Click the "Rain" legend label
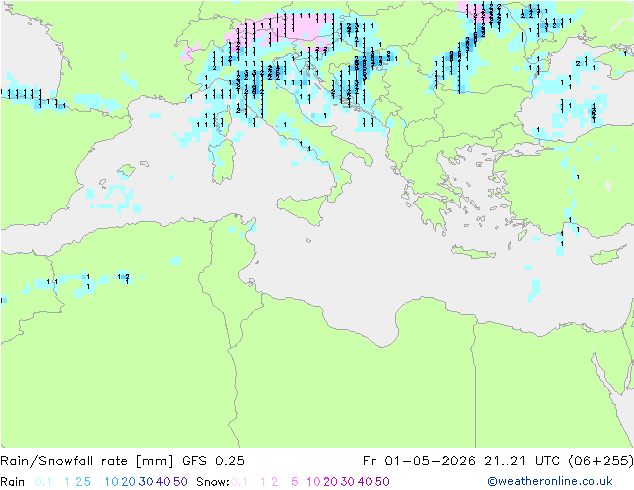This screenshot has width=634, height=490. [x=13, y=482]
